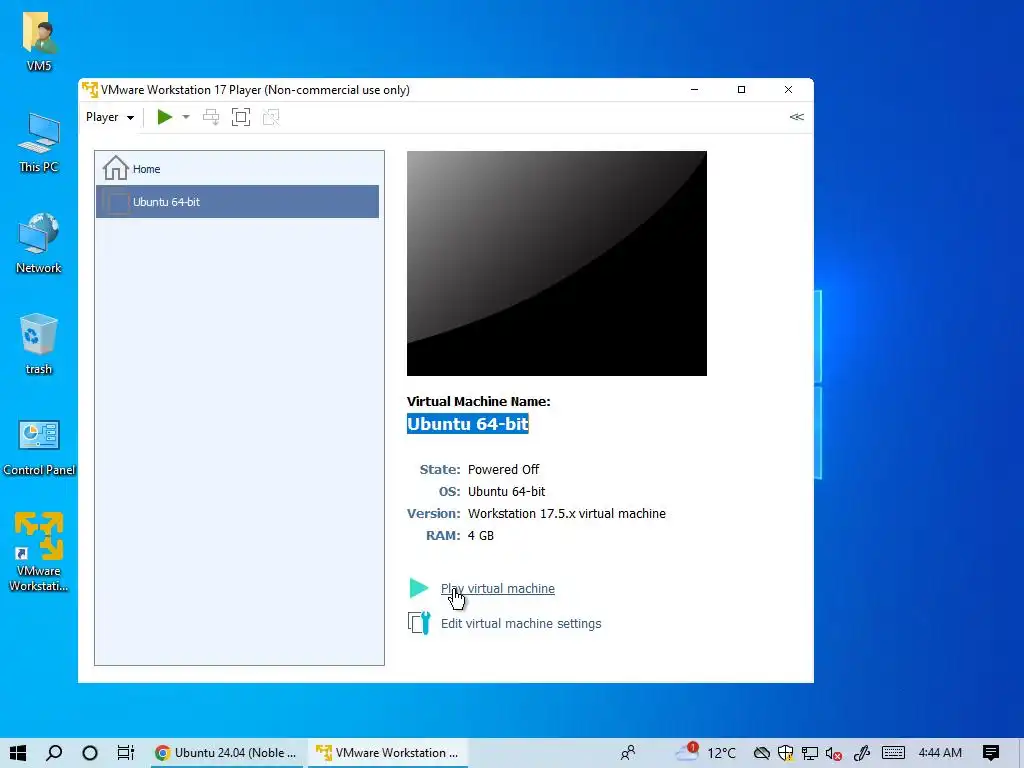This screenshot has height=768, width=1024.
Task: Click the Workstation 17.5.x version text
Action: (x=567, y=513)
